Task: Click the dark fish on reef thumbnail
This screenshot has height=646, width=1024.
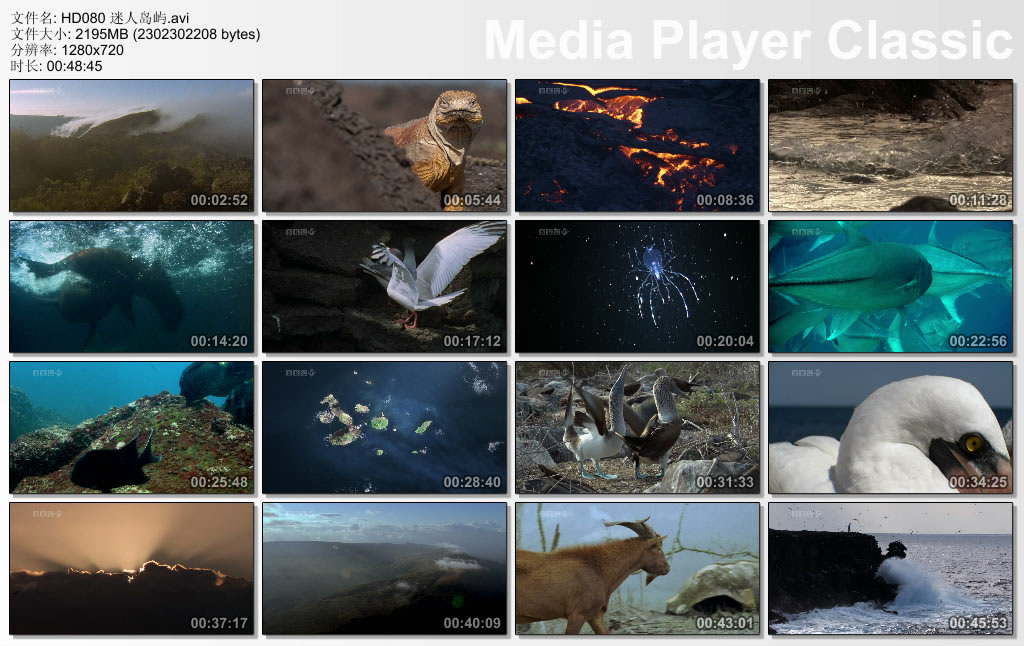Action: point(131,428)
